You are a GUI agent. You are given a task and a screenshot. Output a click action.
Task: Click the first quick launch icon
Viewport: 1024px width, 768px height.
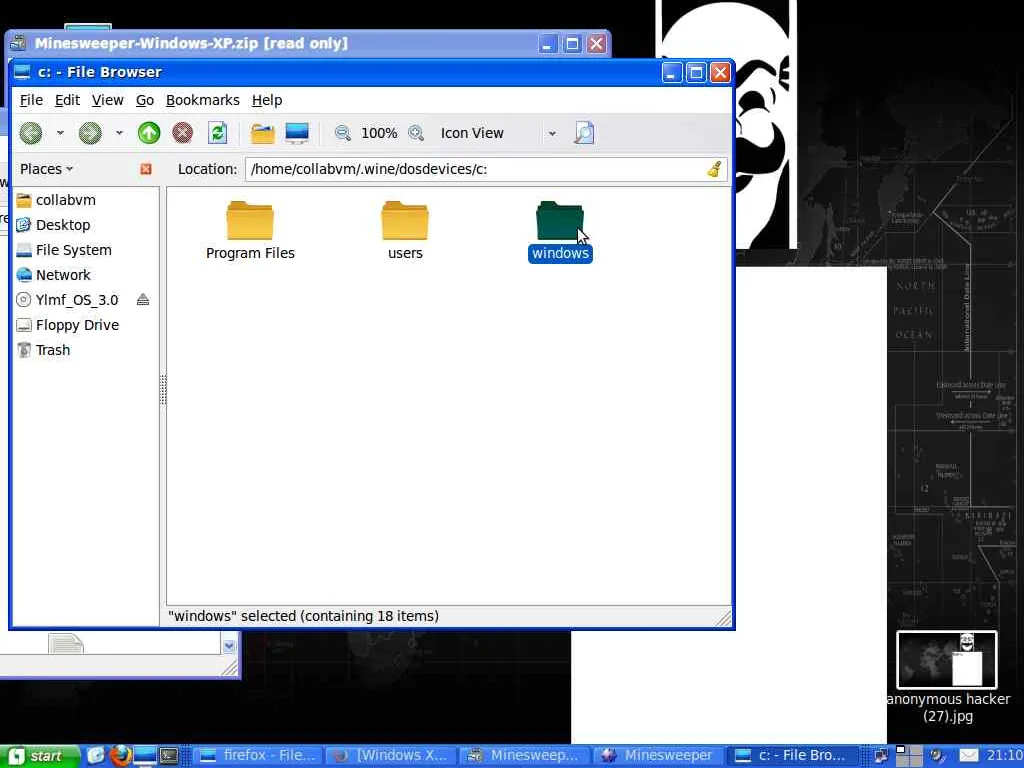(x=95, y=756)
